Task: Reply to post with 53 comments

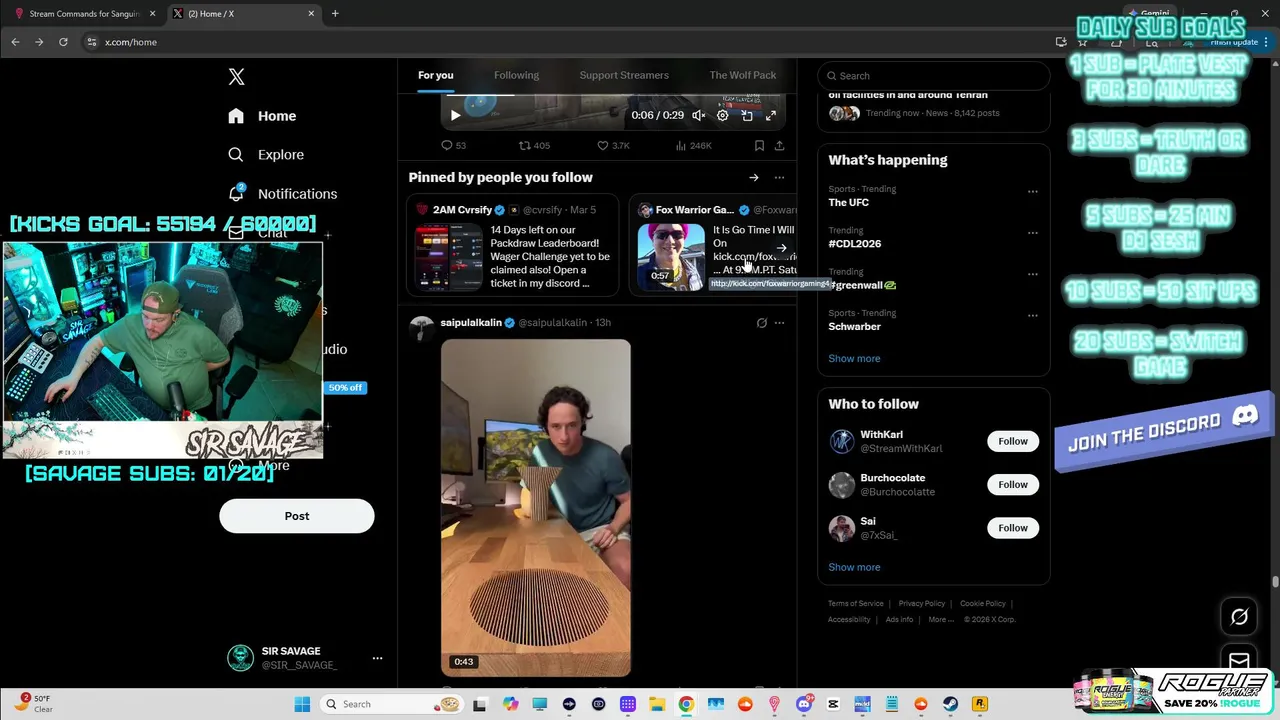Action: pyautogui.click(x=453, y=146)
